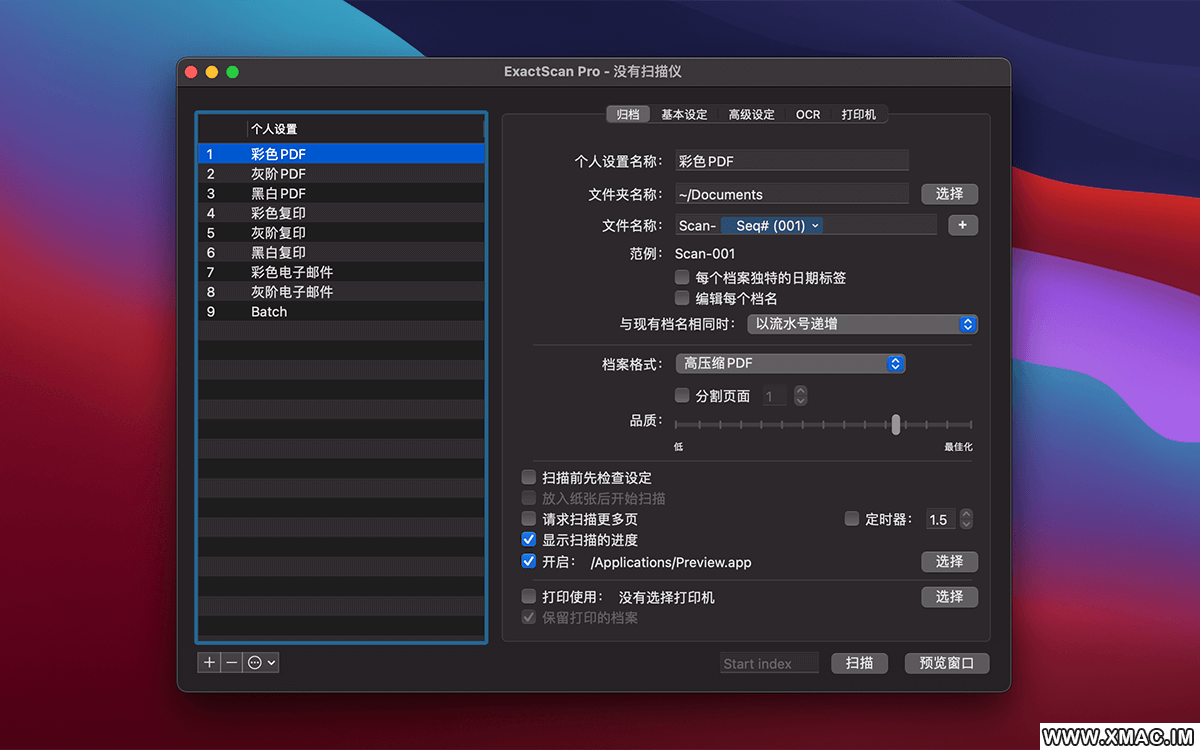Select 彩色电子邮件 profile row
The height and width of the screenshot is (750, 1200).
[x=342, y=272]
